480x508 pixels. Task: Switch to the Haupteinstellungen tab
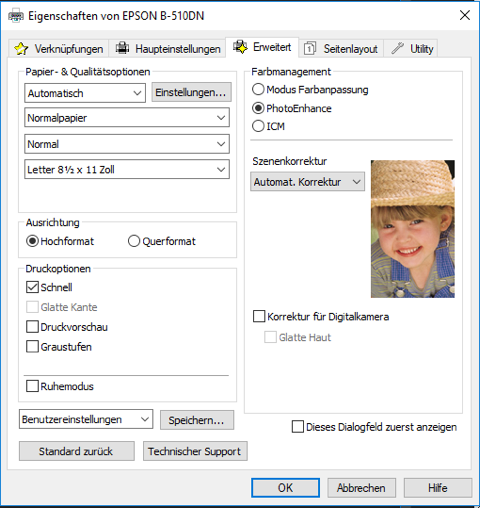pyautogui.click(x=167, y=49)
